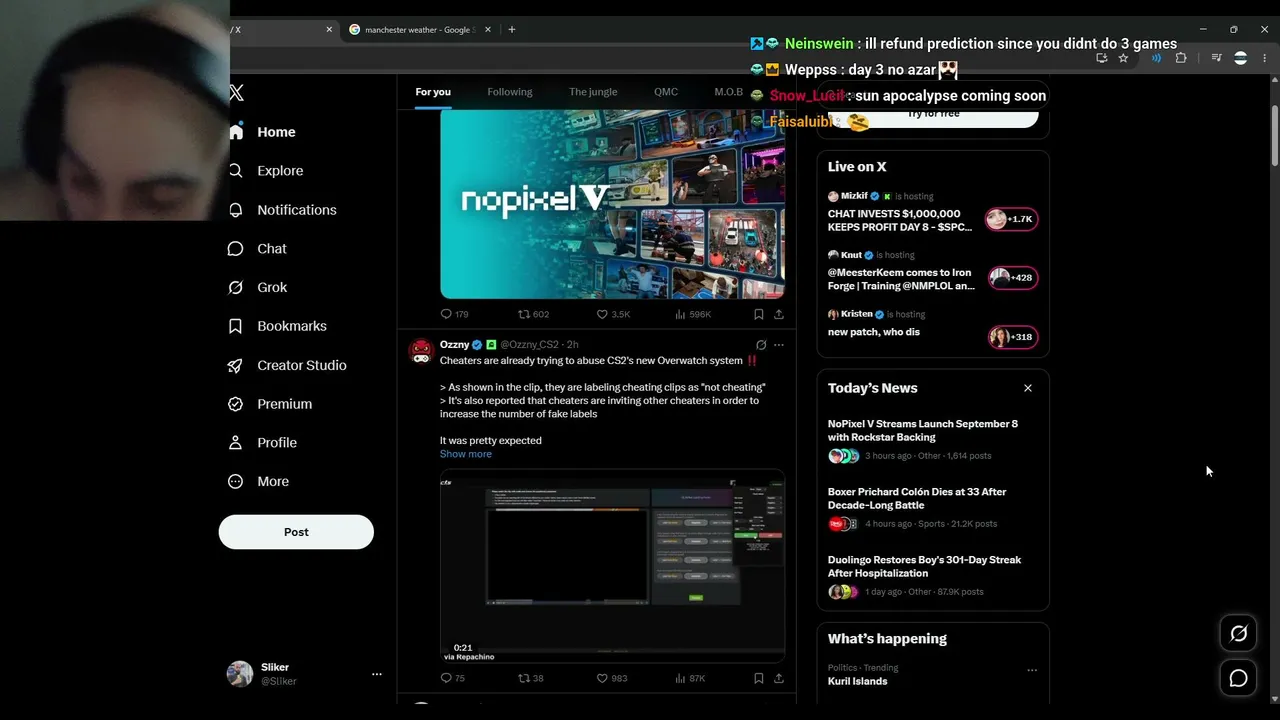Open the nopixel V image

point(612,204)
